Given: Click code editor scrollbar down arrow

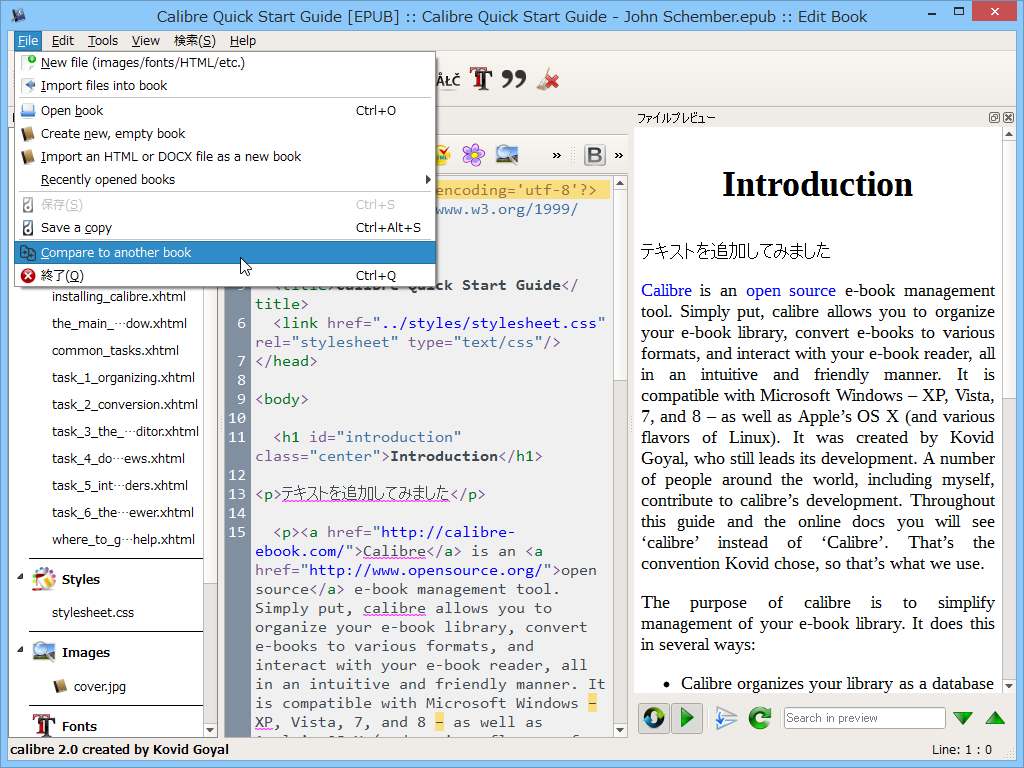Looking at the screenshot, I should coord(620,729).
